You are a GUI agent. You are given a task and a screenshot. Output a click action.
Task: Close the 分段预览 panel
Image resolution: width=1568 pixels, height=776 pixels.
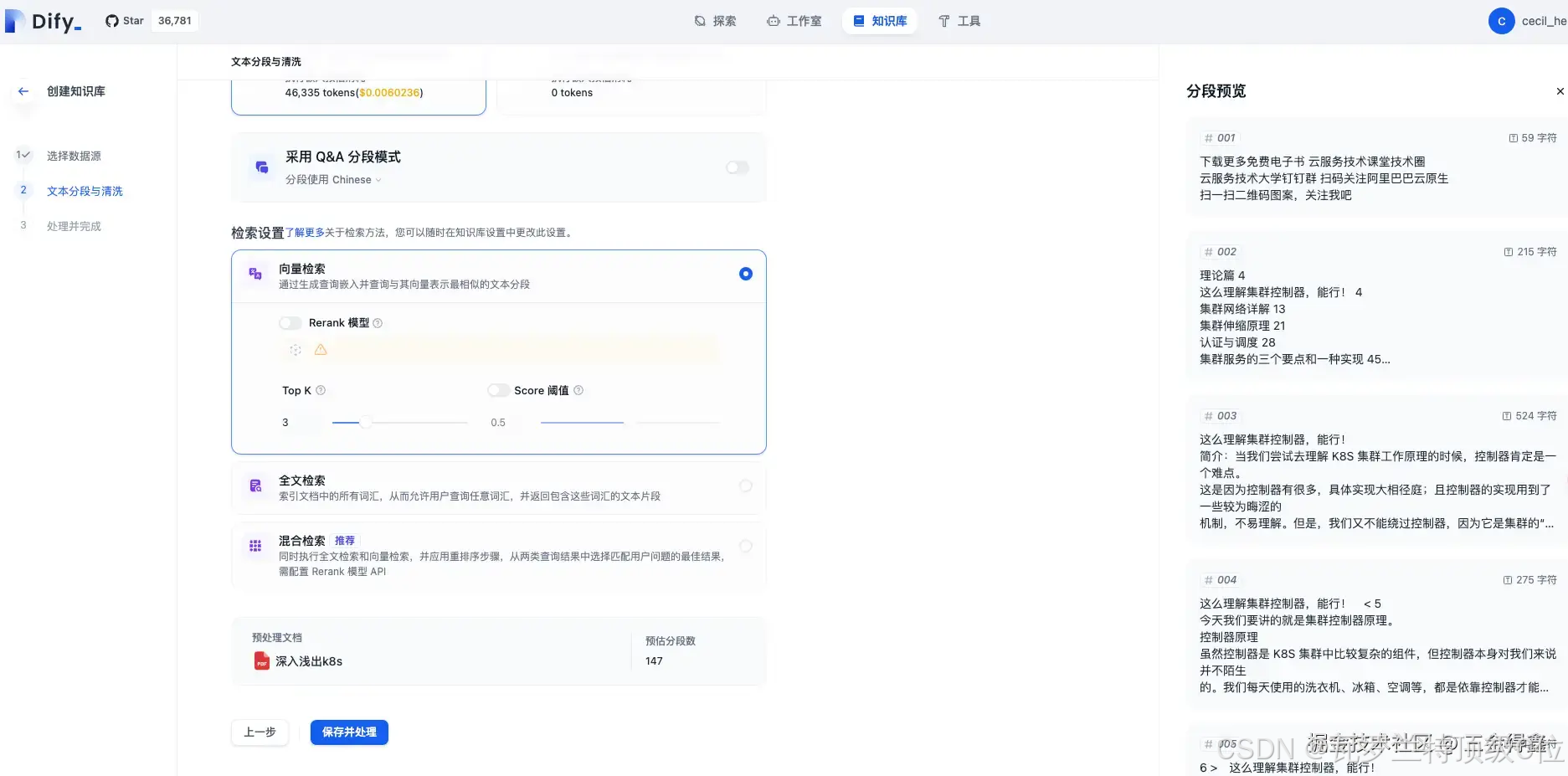coord(1560,91)
